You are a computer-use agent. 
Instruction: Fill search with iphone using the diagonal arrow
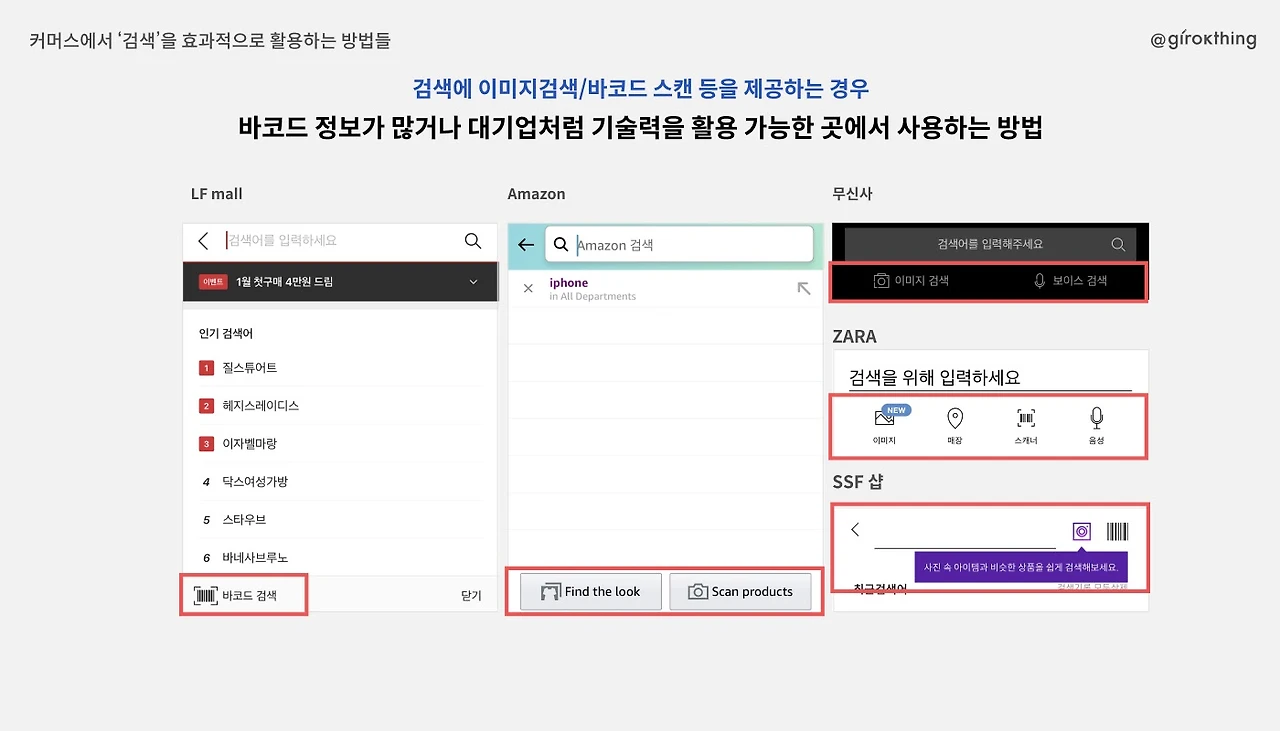804,289
